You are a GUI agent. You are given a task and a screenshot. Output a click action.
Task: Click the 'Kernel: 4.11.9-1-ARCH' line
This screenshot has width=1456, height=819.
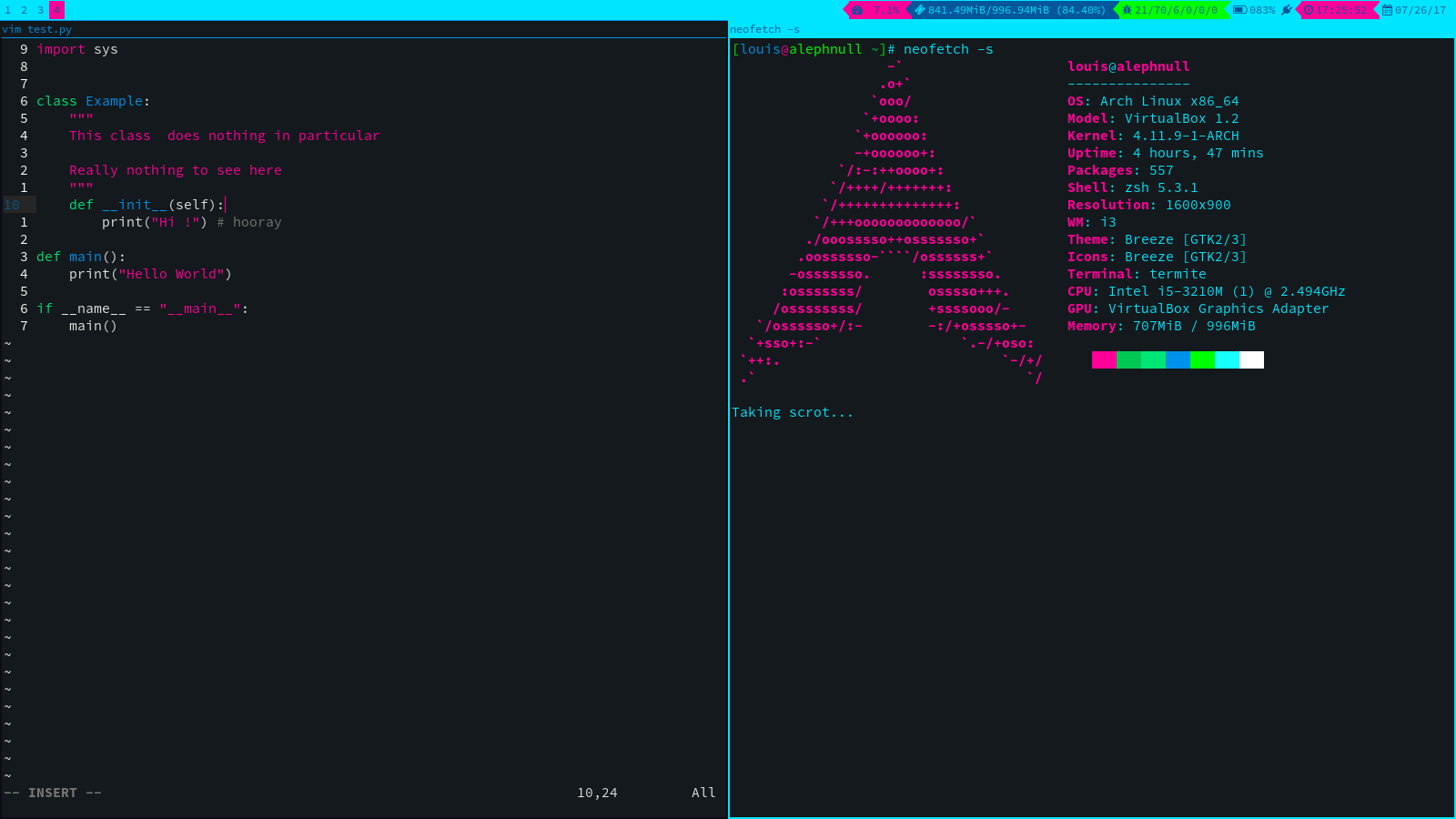tap(1153, 136)
